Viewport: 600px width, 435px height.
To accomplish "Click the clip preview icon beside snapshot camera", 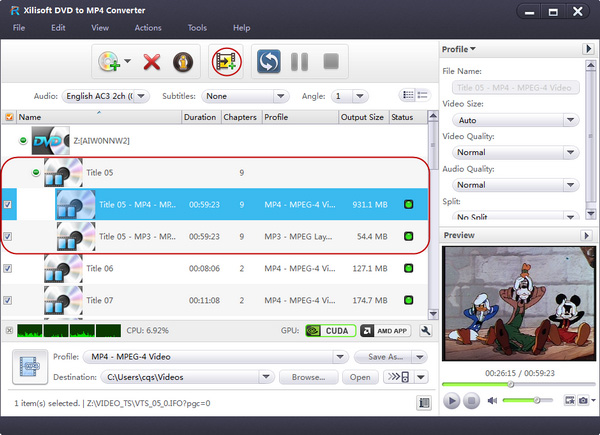I will tap(570, 400).
